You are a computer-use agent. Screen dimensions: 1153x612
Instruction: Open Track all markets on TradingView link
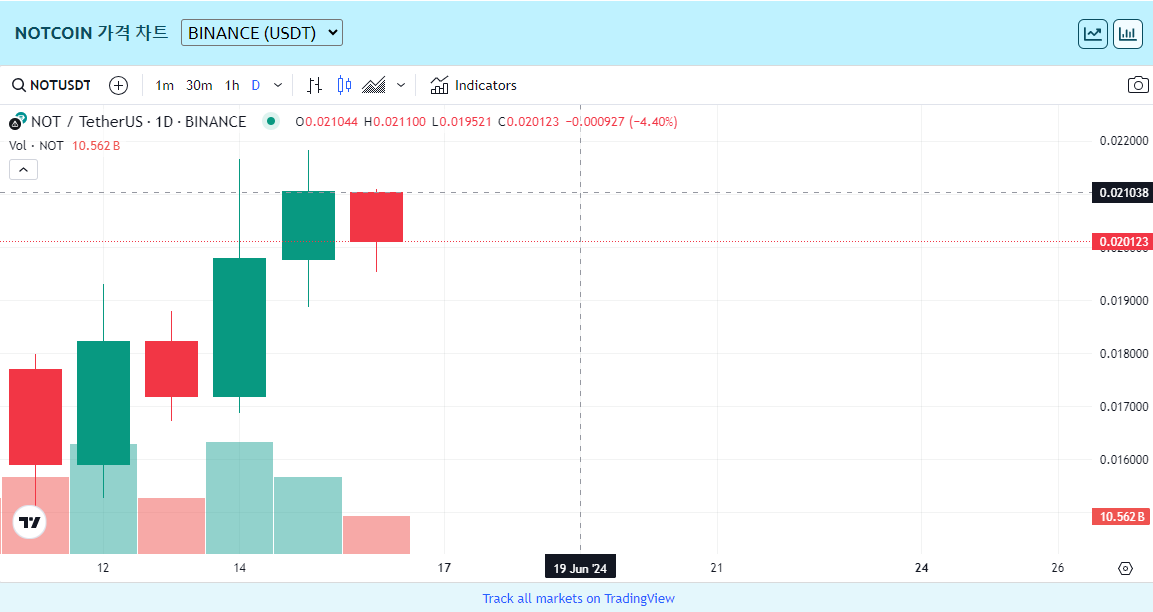tap(578, 598)
